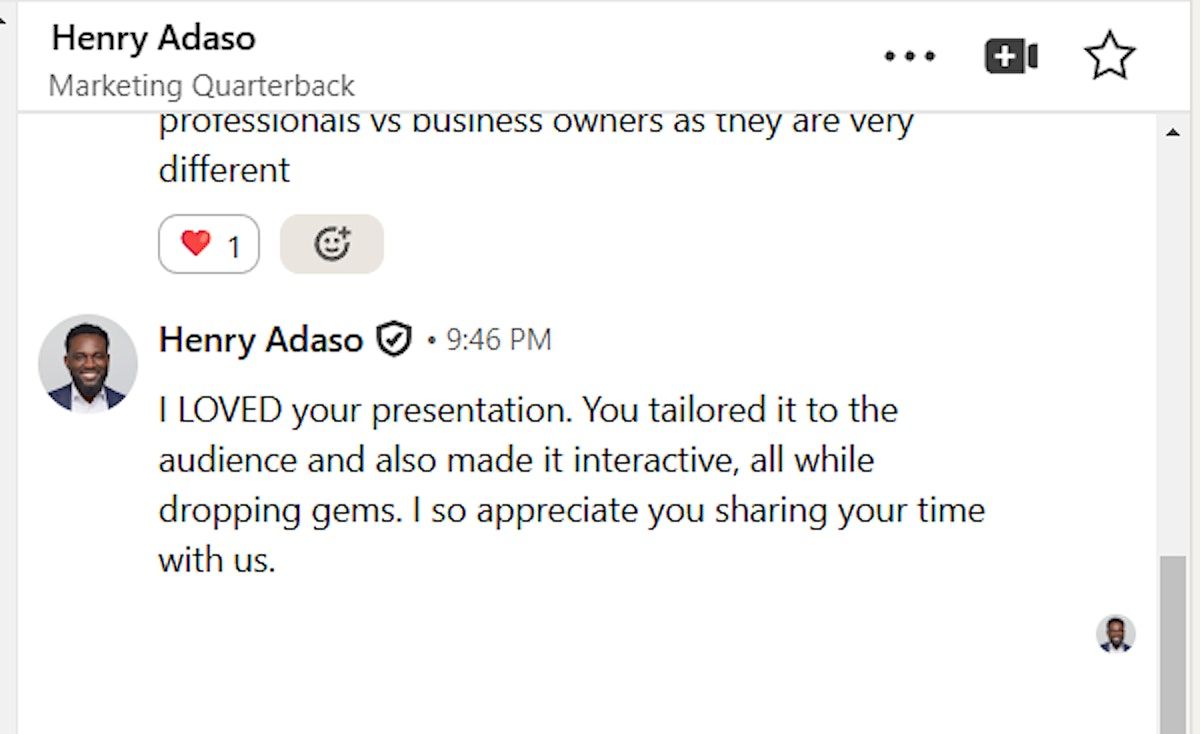This screenshot has width=1200, height=734.
Task: Click the "with us." line of the message
Action: 216,560
